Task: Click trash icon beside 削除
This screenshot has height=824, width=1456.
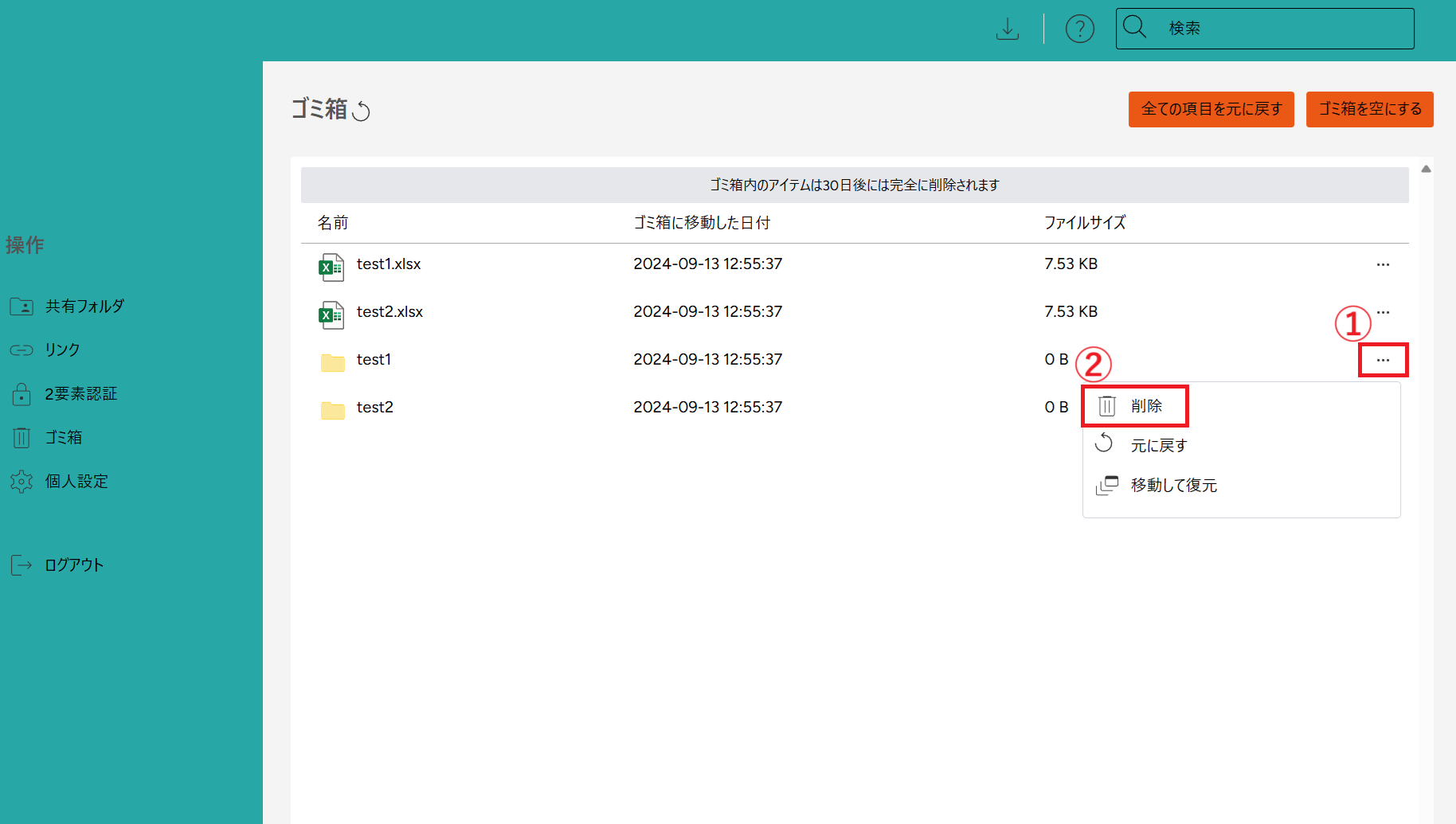Action: [x=1107, y=406]
